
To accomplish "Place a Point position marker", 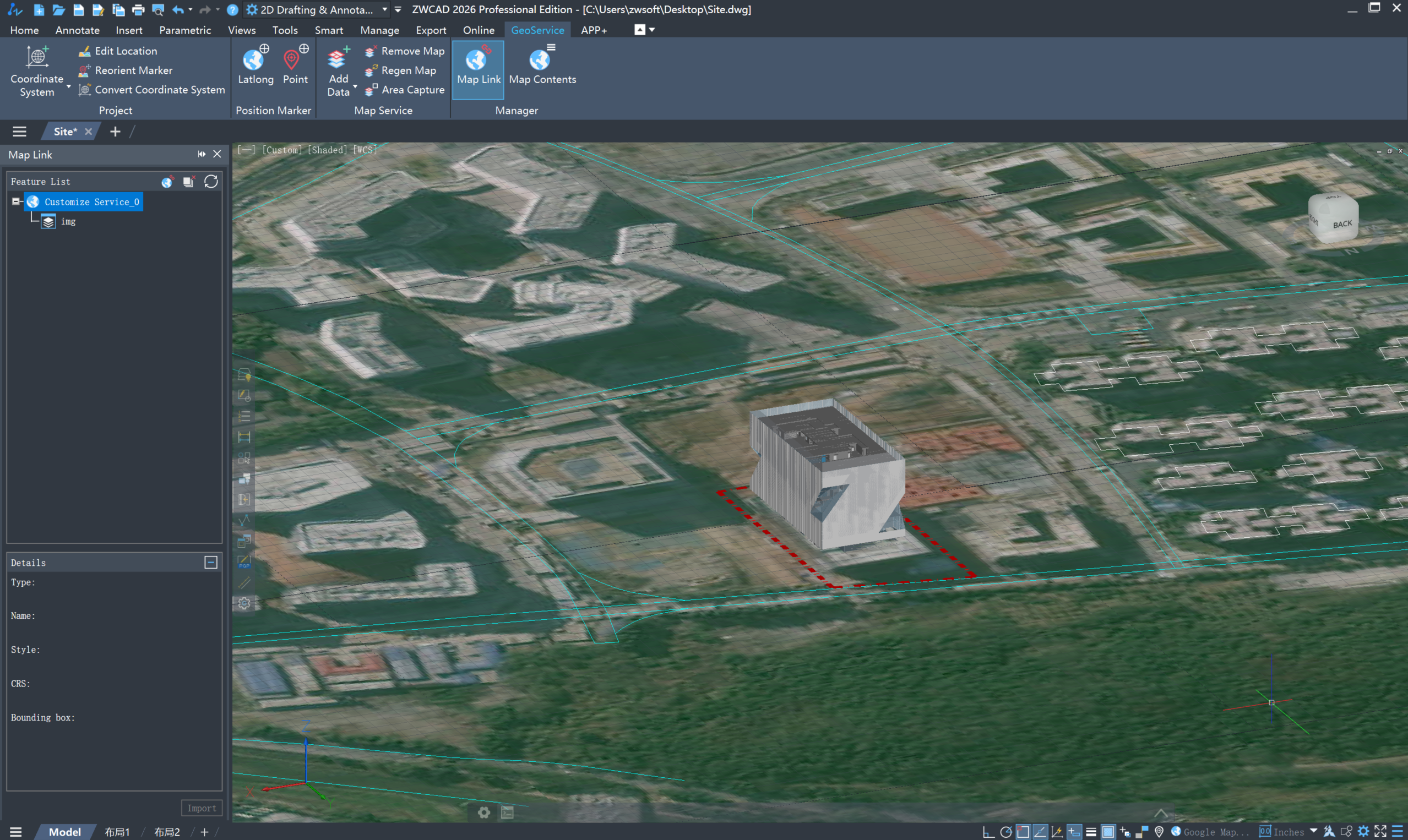I will tap(296, 65).
